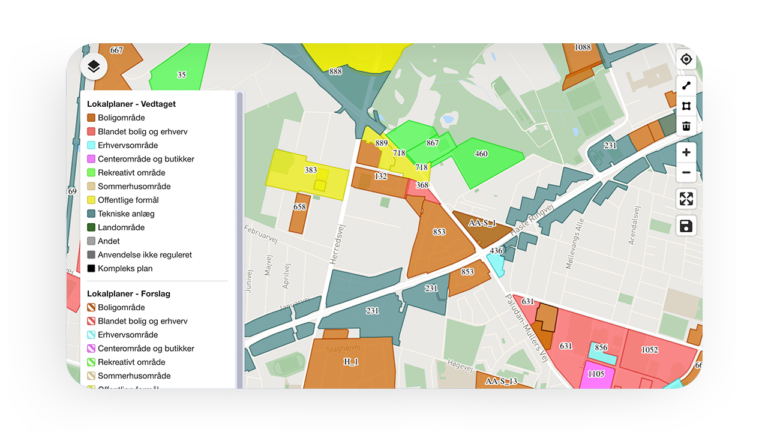Screen dimensions: 768x432
Task: Click the Boligområde swatch under Vedtaget
Action: click(91, 118)
